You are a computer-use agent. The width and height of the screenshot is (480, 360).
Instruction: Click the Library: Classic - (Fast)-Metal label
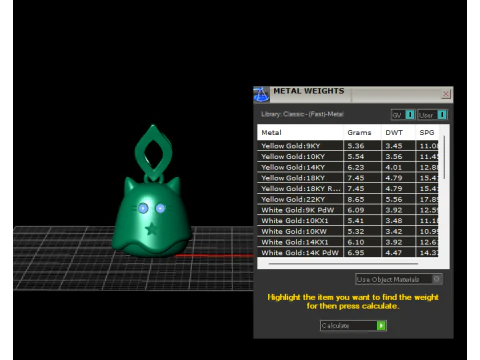coord(302,114)
